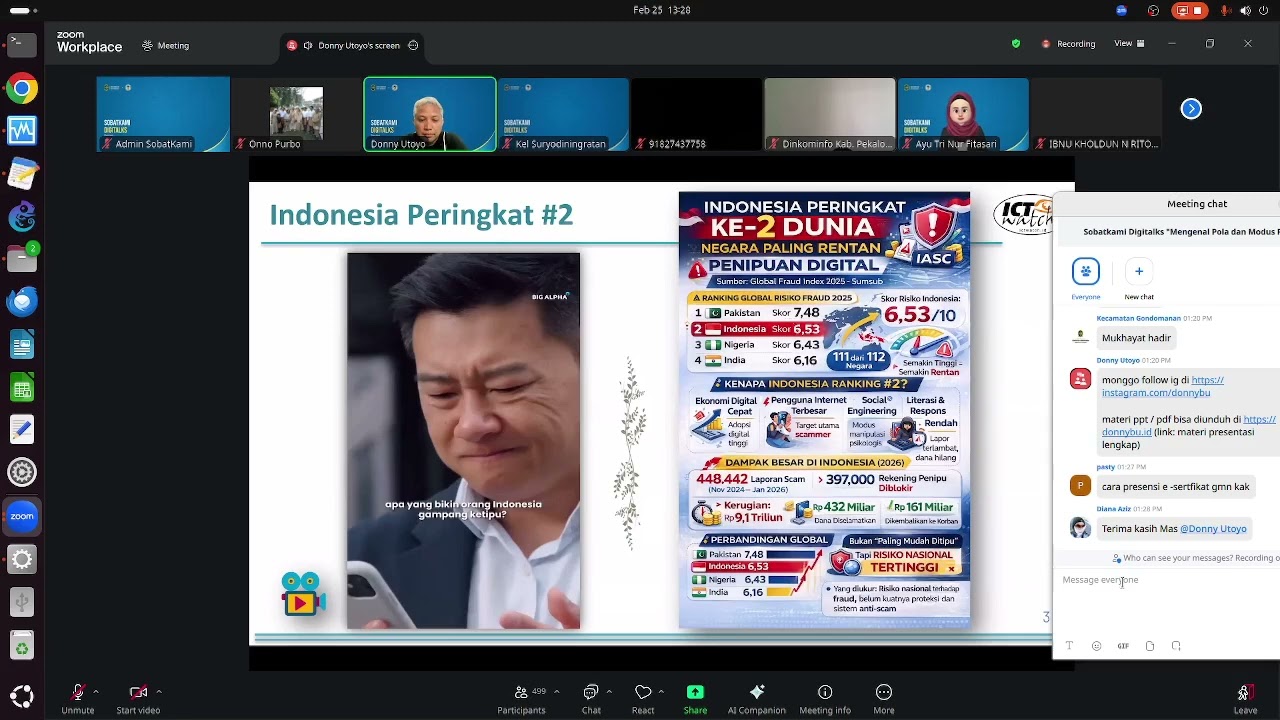Select Onno Purbo video thumbnail
1280x720 pixels.
[x=296, y=114]
